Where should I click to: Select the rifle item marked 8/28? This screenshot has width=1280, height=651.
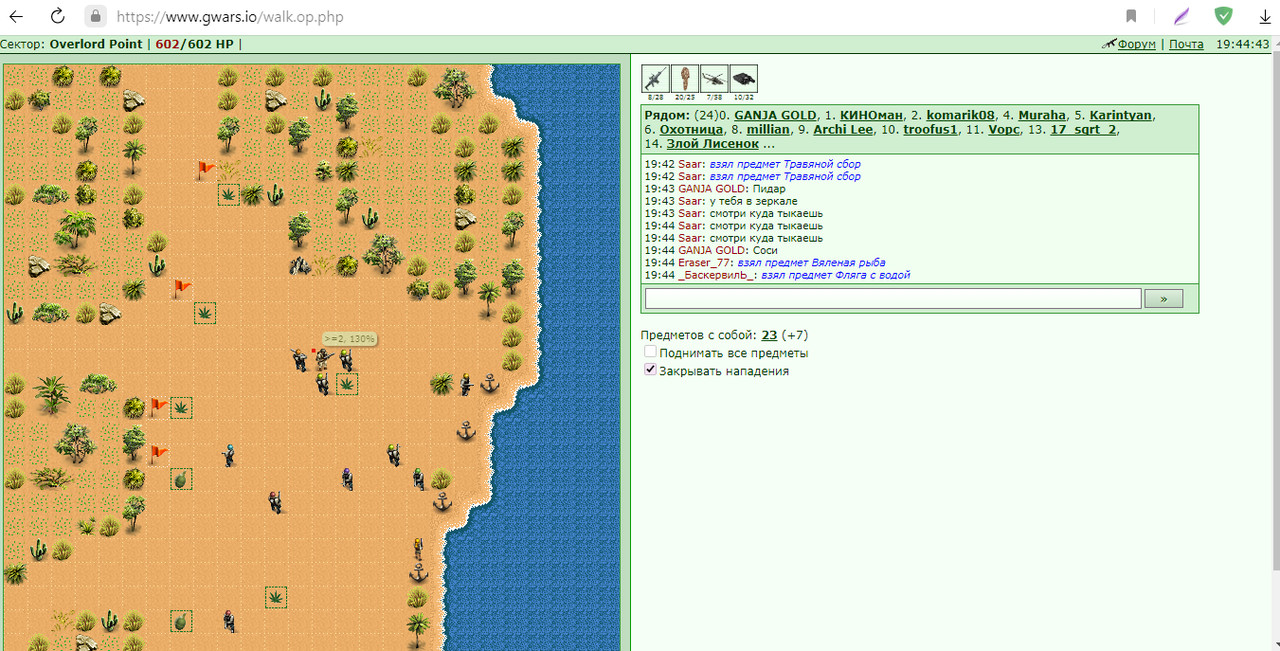[655, 79]
